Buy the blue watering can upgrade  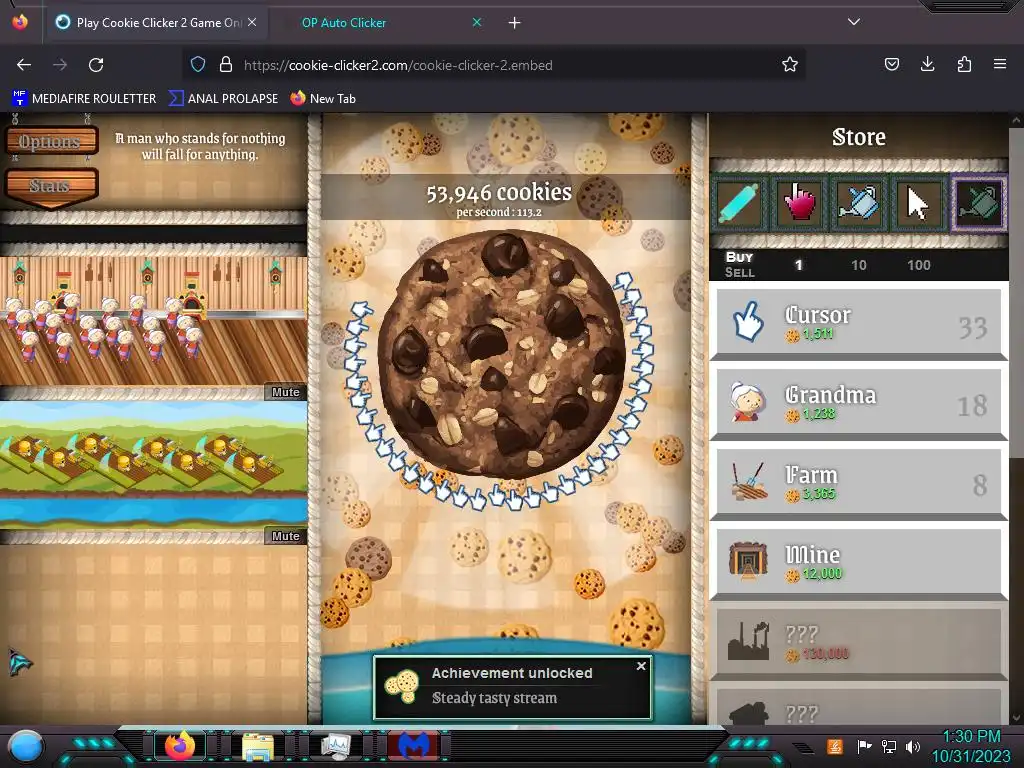point(859,204)
